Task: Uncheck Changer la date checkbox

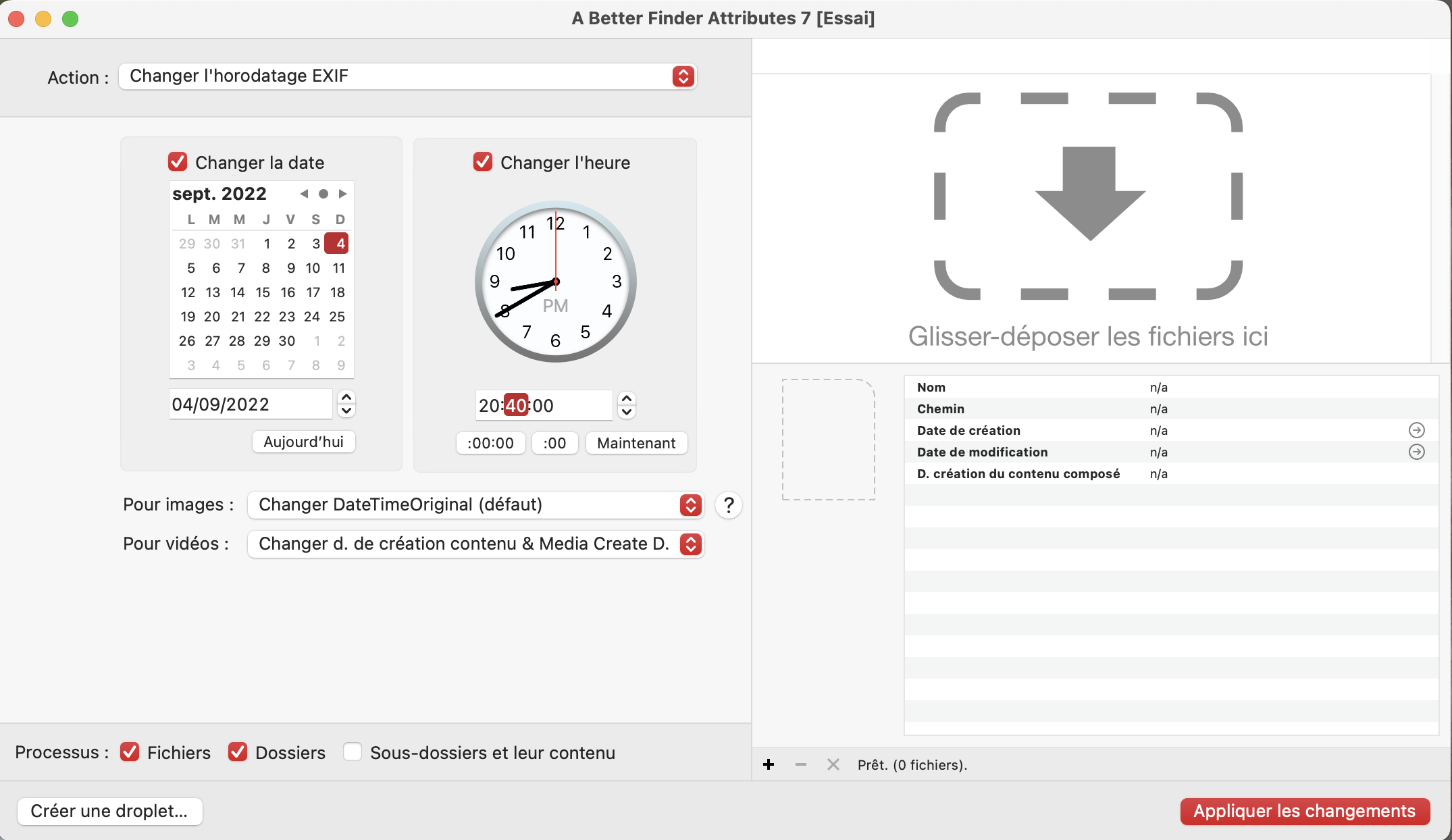Action: tap(178, 162)
